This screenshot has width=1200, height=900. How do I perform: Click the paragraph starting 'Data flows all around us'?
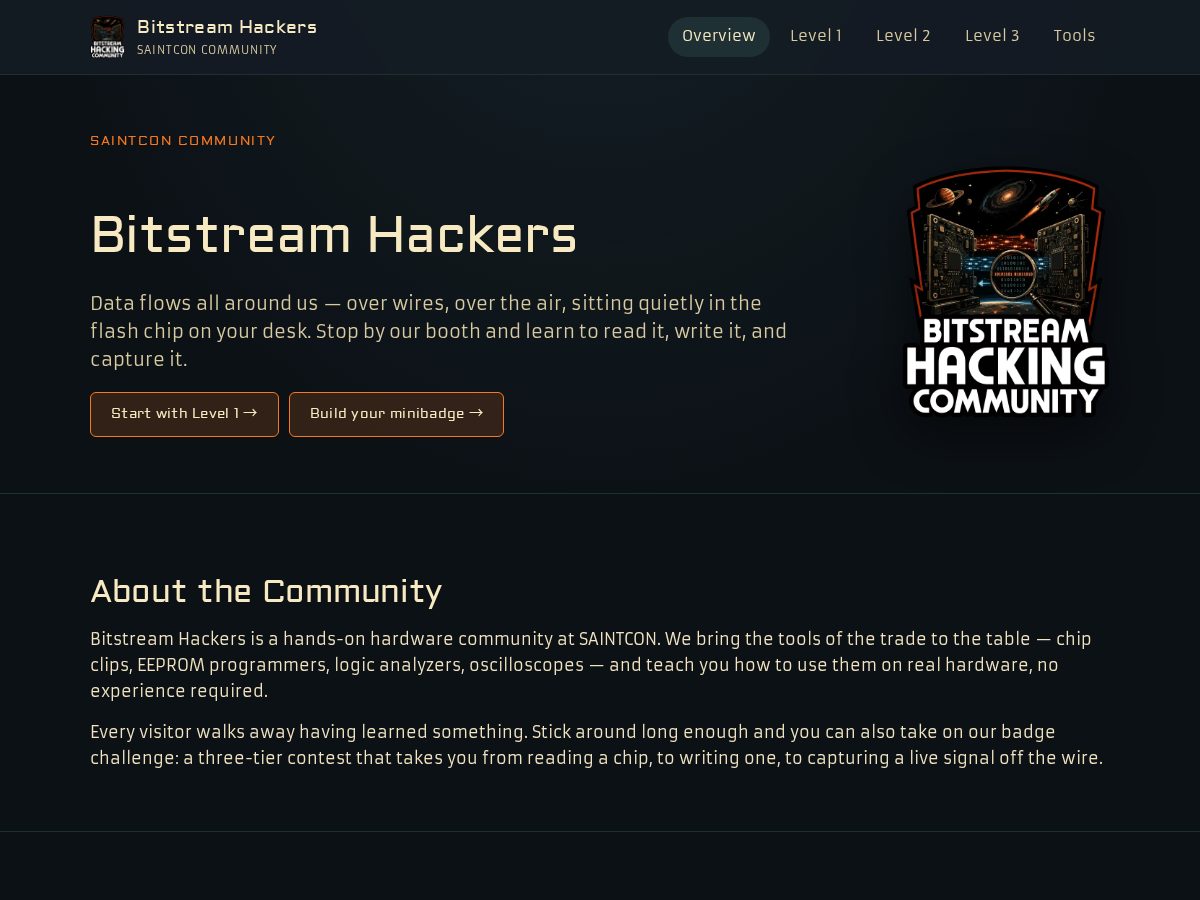click(x=440, y=331)
